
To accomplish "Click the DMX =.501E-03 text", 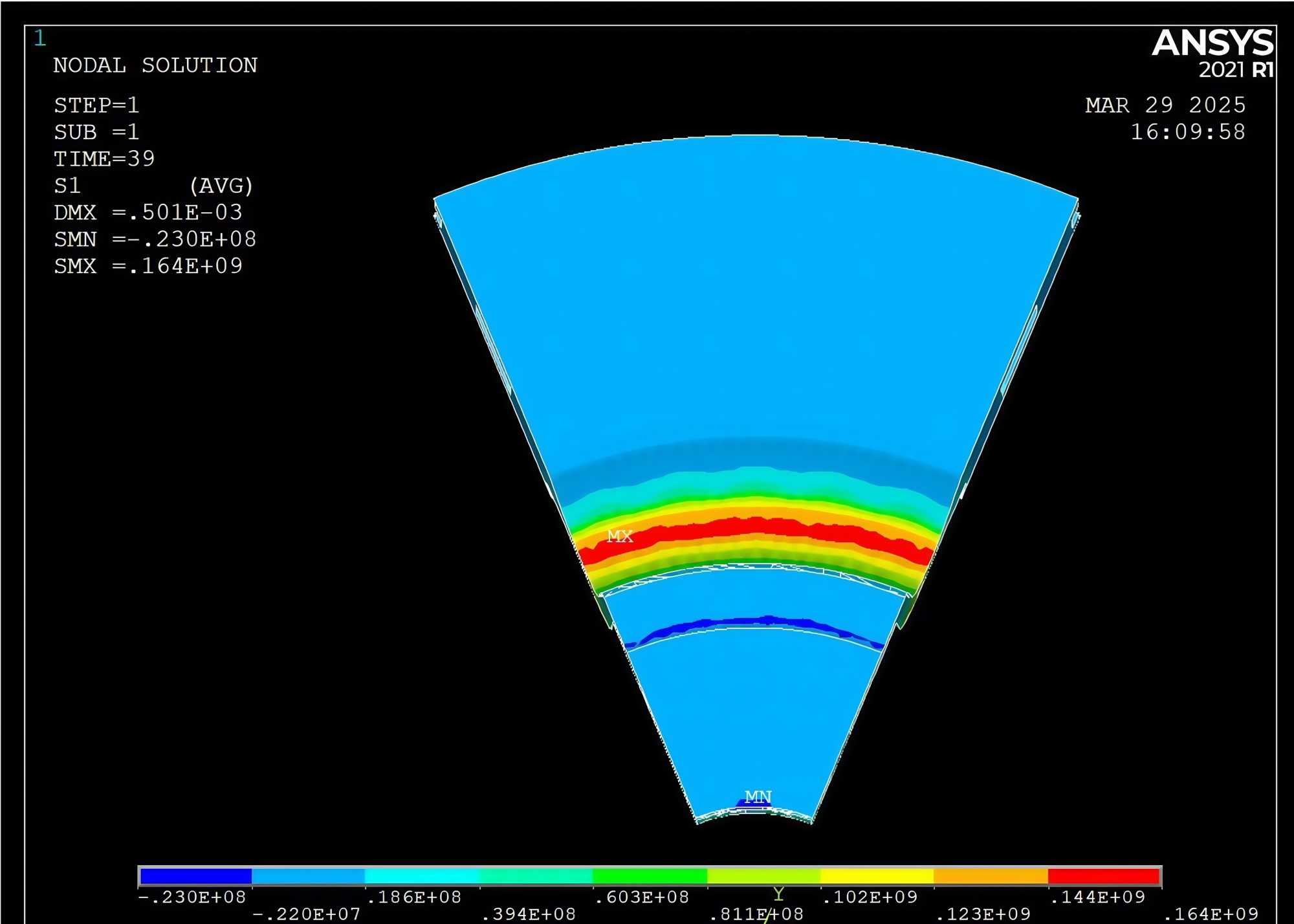I will point(148,212).
